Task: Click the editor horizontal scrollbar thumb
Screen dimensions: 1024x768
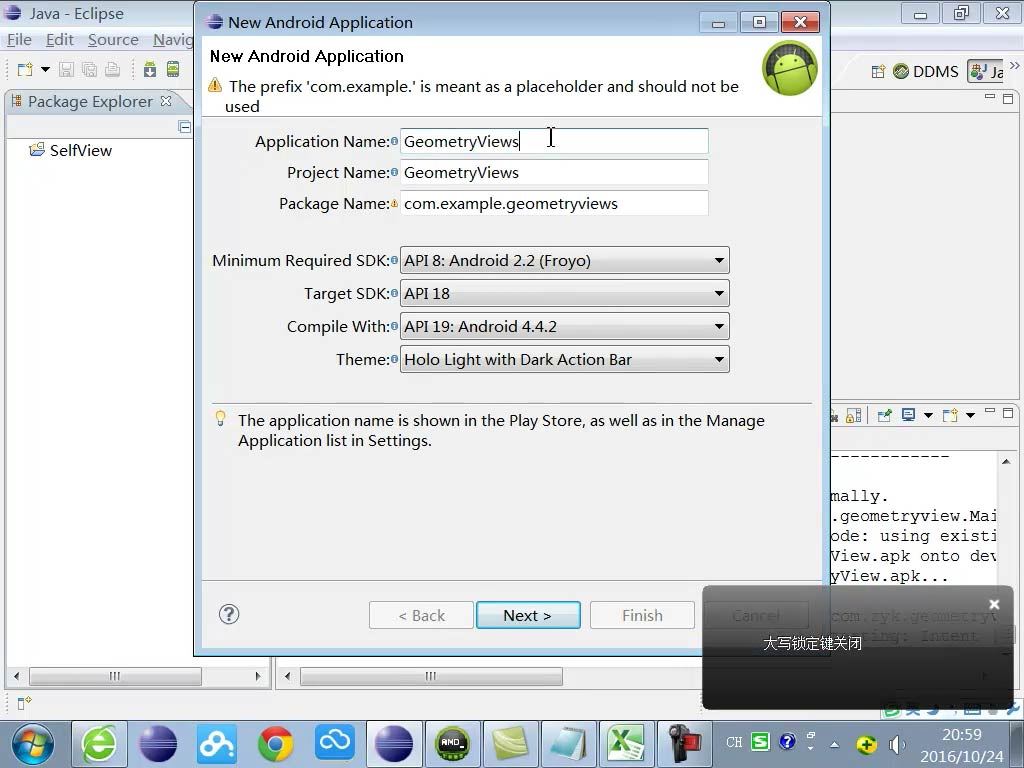Action: (x=431, y=676)
